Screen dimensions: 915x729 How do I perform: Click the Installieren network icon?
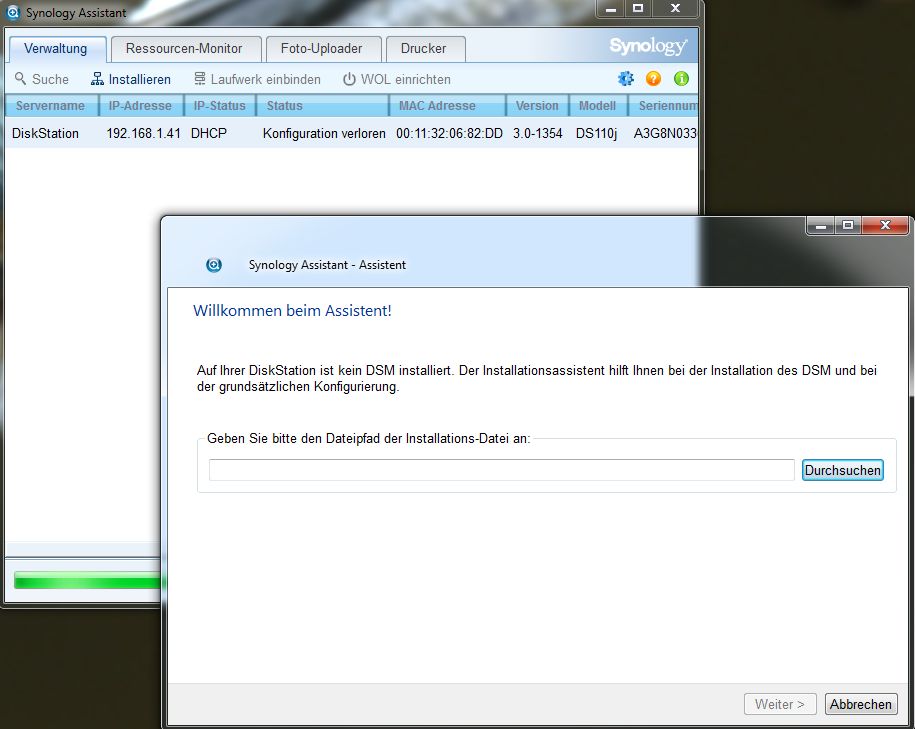97,79
